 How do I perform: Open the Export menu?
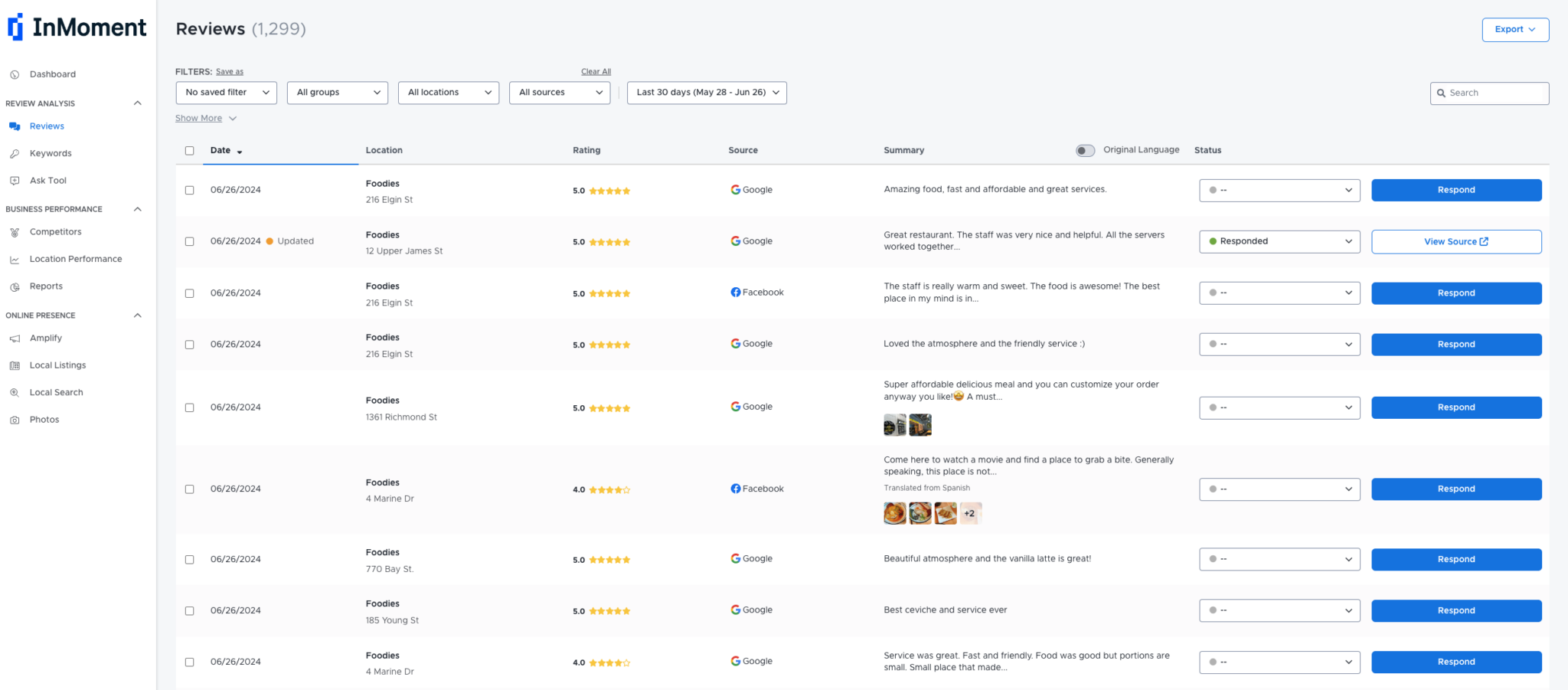click(x=1514, y=29)
